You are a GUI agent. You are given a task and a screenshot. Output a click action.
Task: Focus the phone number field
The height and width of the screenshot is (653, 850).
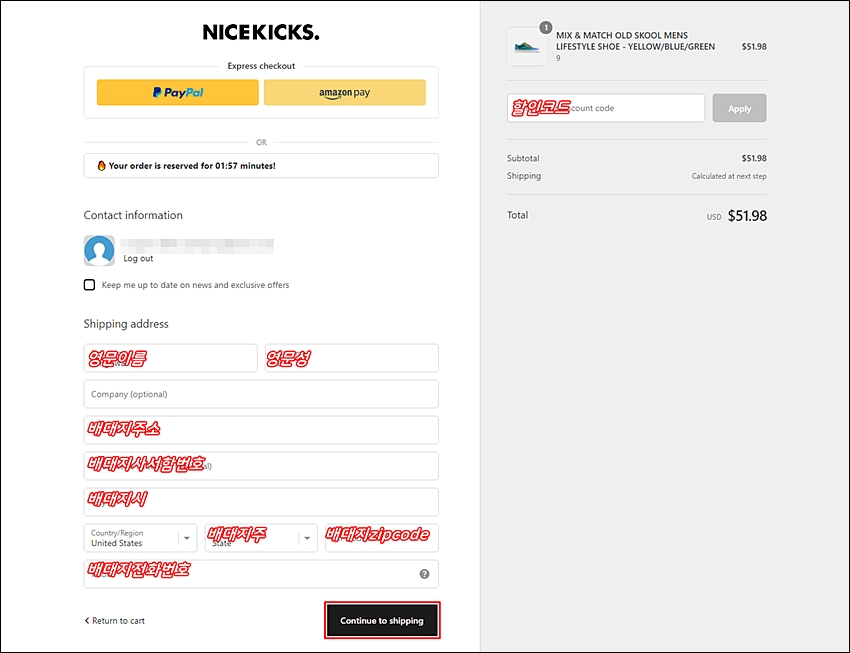pos(261,574)
